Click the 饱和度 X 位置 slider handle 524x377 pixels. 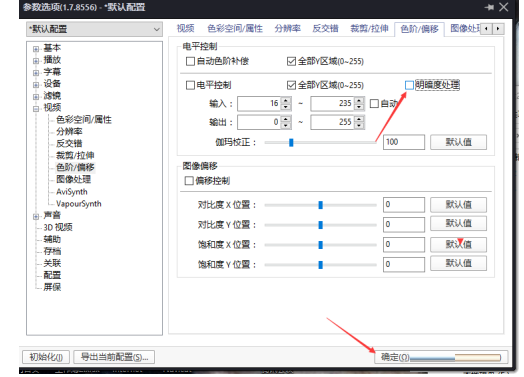click(x=320, y=245)
